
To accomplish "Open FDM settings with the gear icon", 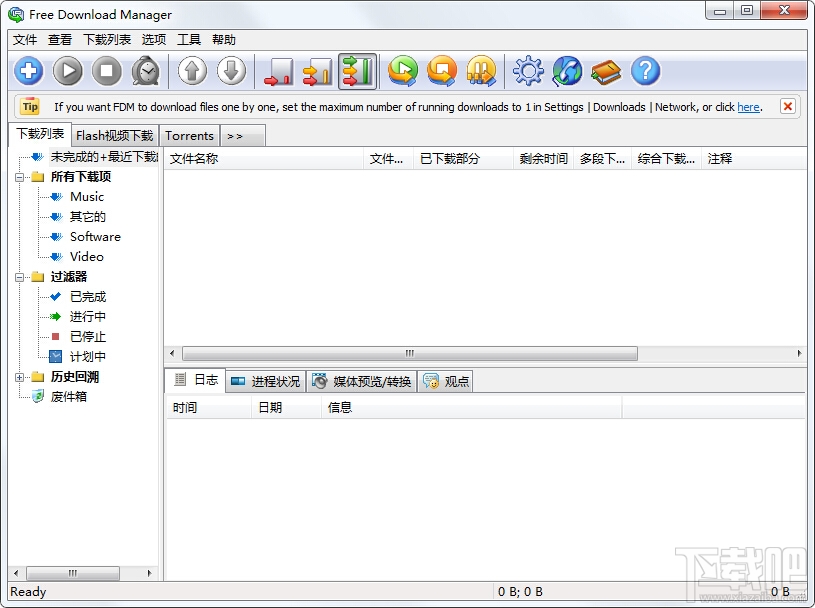I will pyautogui.click(x=527, y=71).
